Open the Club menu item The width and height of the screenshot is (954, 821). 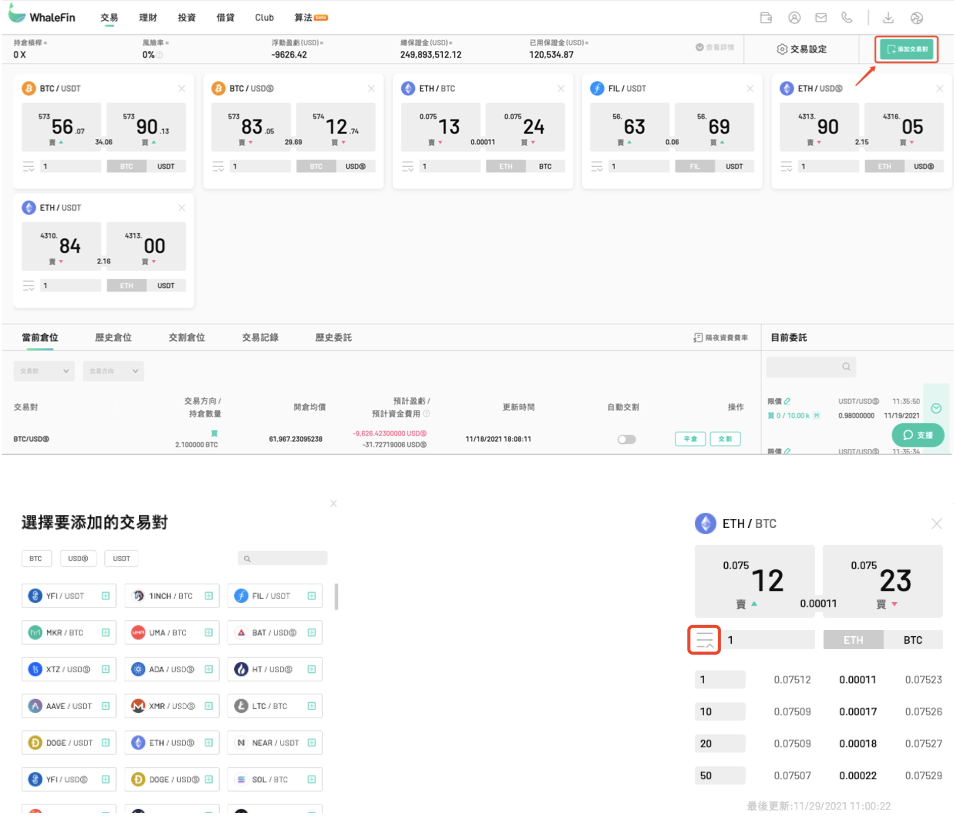point(264,18)
